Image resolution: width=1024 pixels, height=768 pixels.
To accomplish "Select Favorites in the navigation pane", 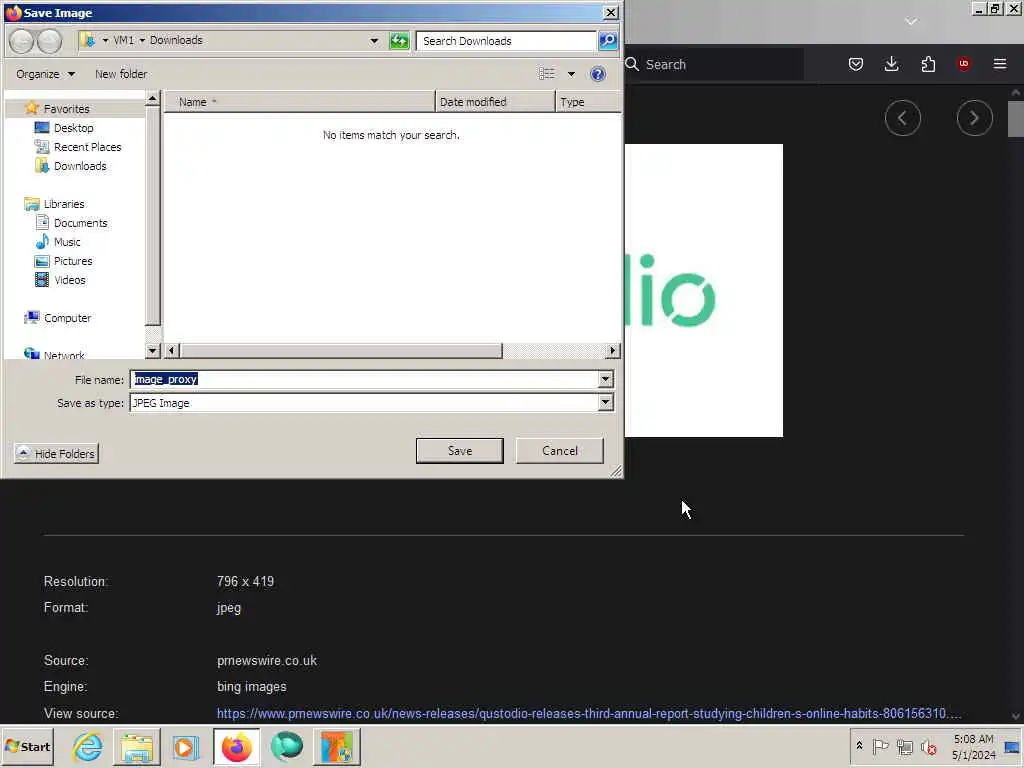I will click(x=66, y=108).
